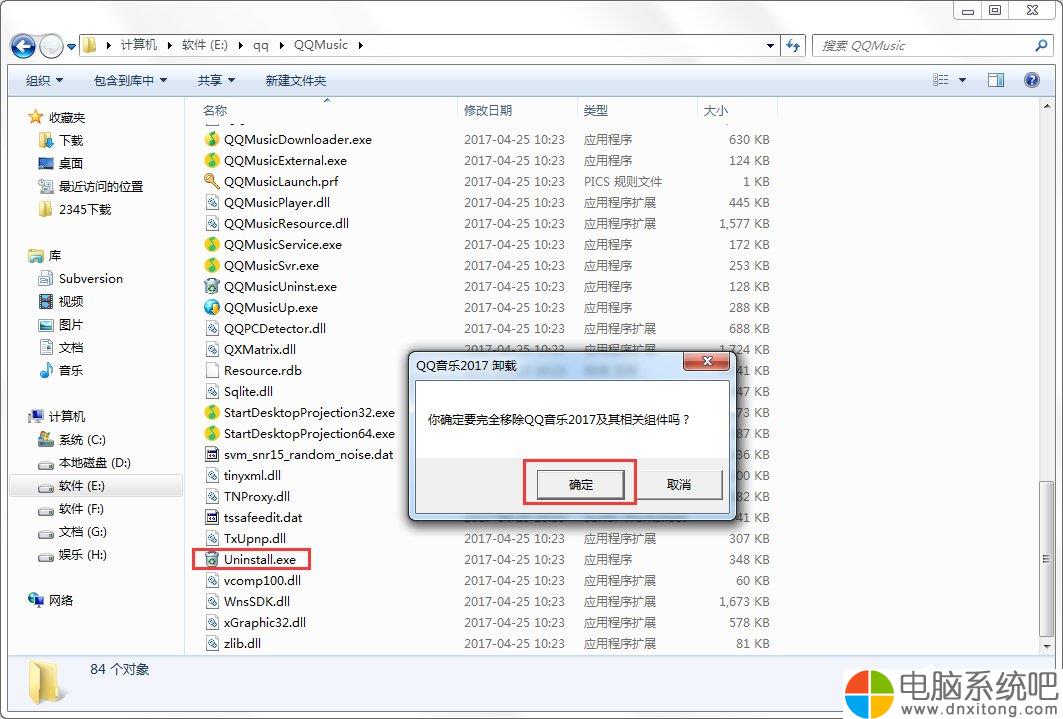Image resolution: width=1063 pixels, height=719 pixels.
Task: Change view with the view icon
Action: pyautogui.click(x=941, y=80)
